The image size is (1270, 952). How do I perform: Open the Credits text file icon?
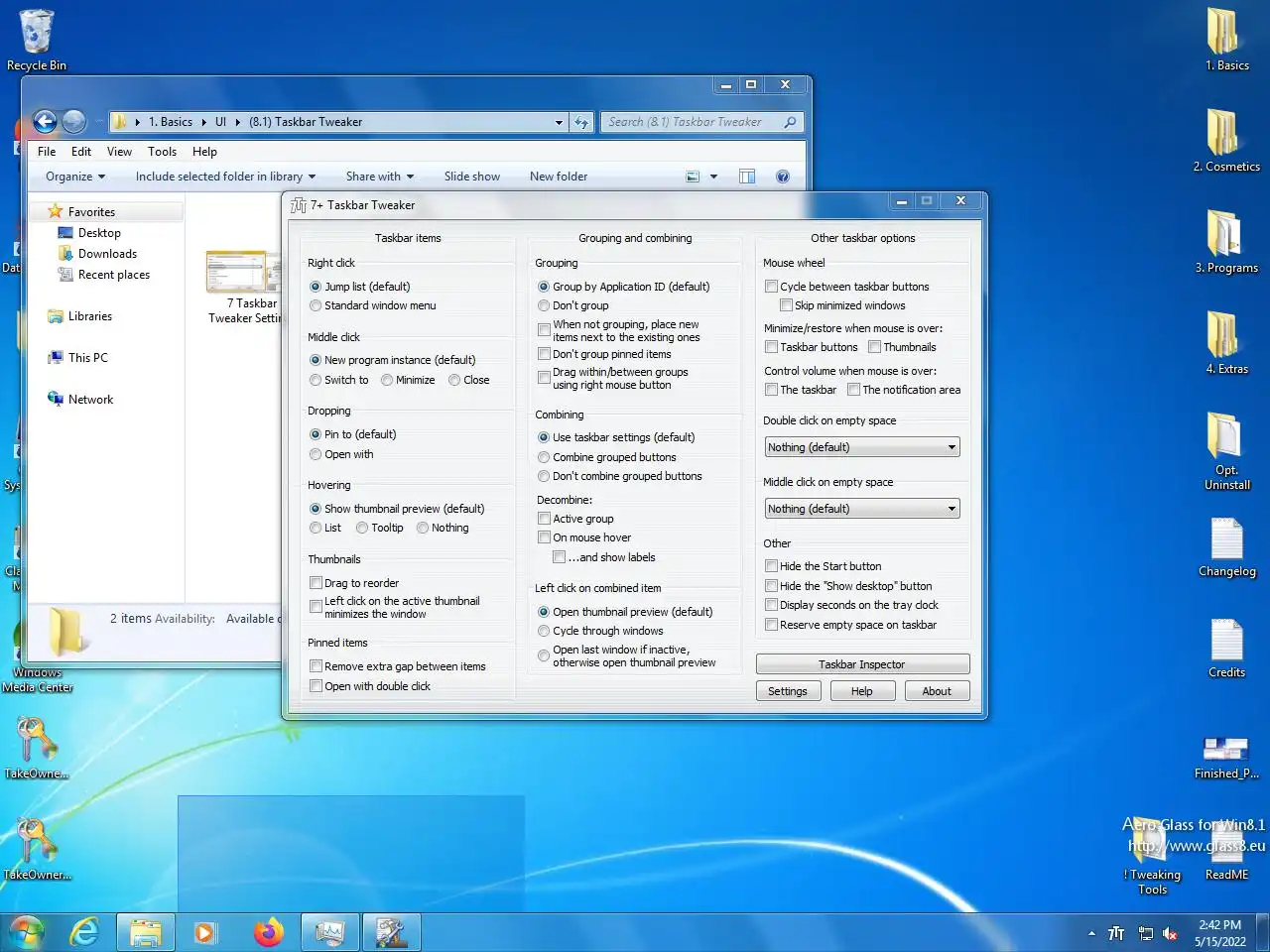pos(1226,650)
